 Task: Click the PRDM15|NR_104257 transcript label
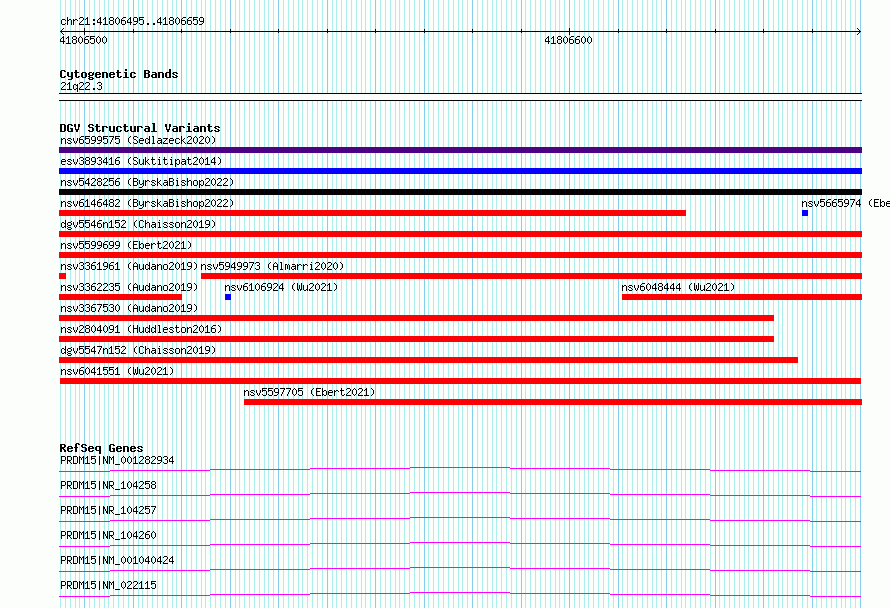(108, 510)
